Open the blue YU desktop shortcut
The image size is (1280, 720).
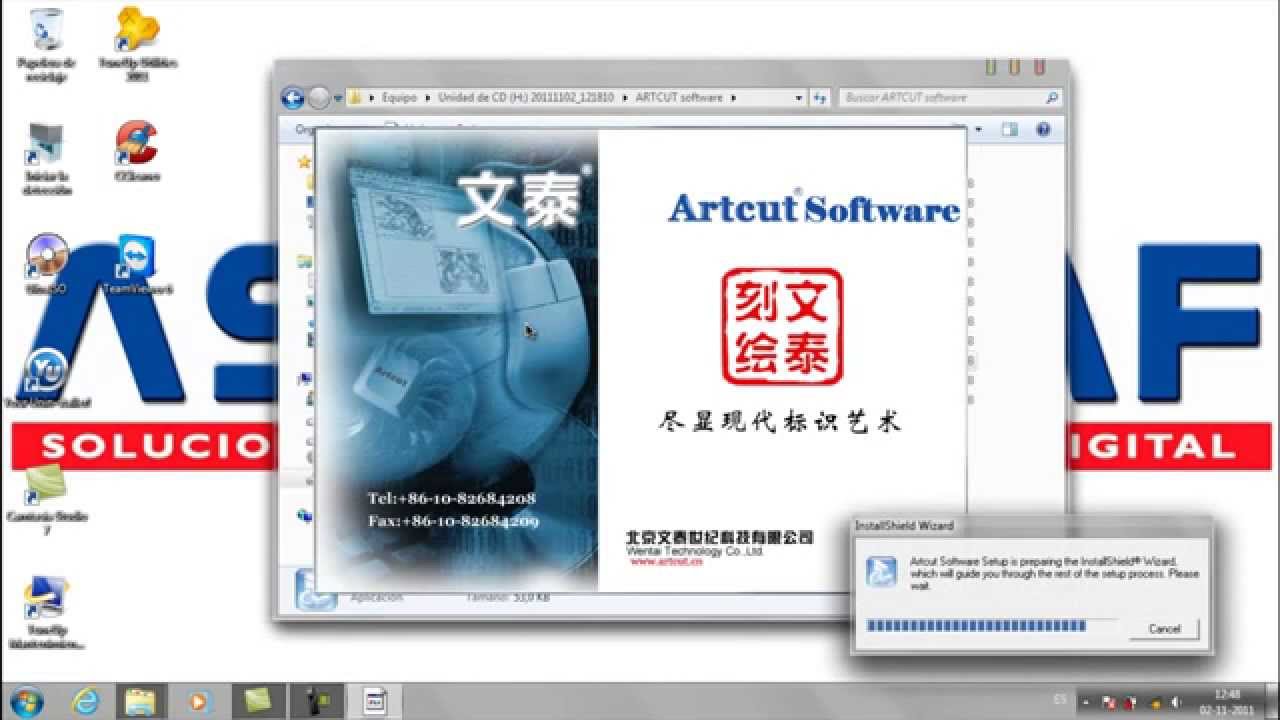pyautogui.click(x=46, y=379)
